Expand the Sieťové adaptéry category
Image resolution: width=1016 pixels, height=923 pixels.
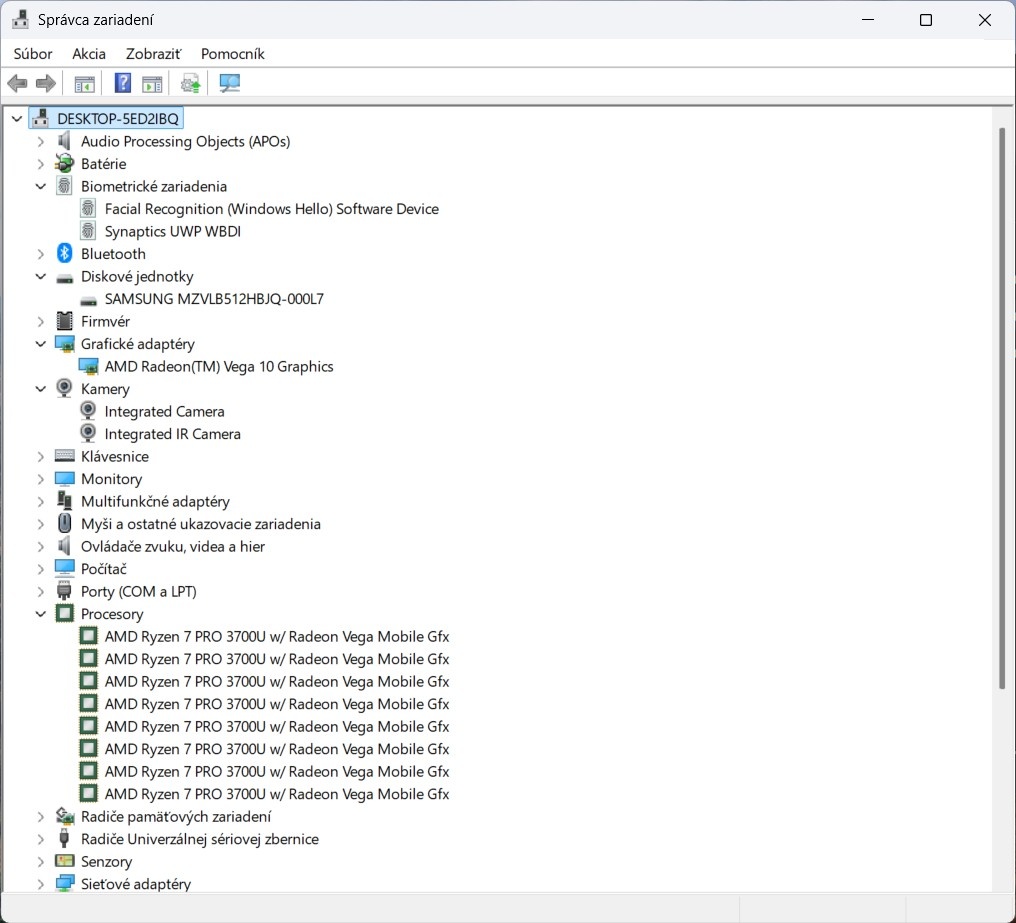[x=41, y=884]
